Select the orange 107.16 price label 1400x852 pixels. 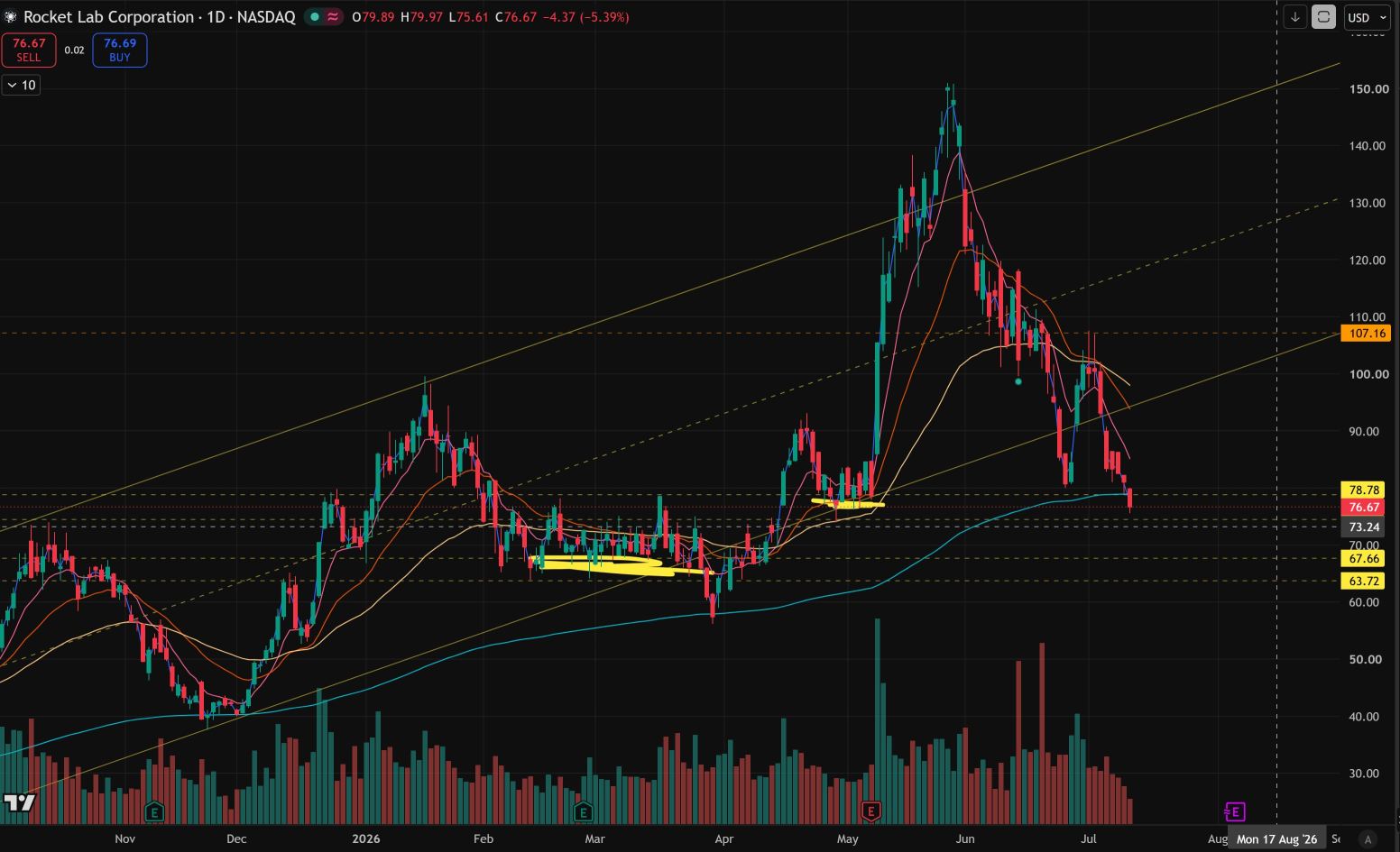1367,334
